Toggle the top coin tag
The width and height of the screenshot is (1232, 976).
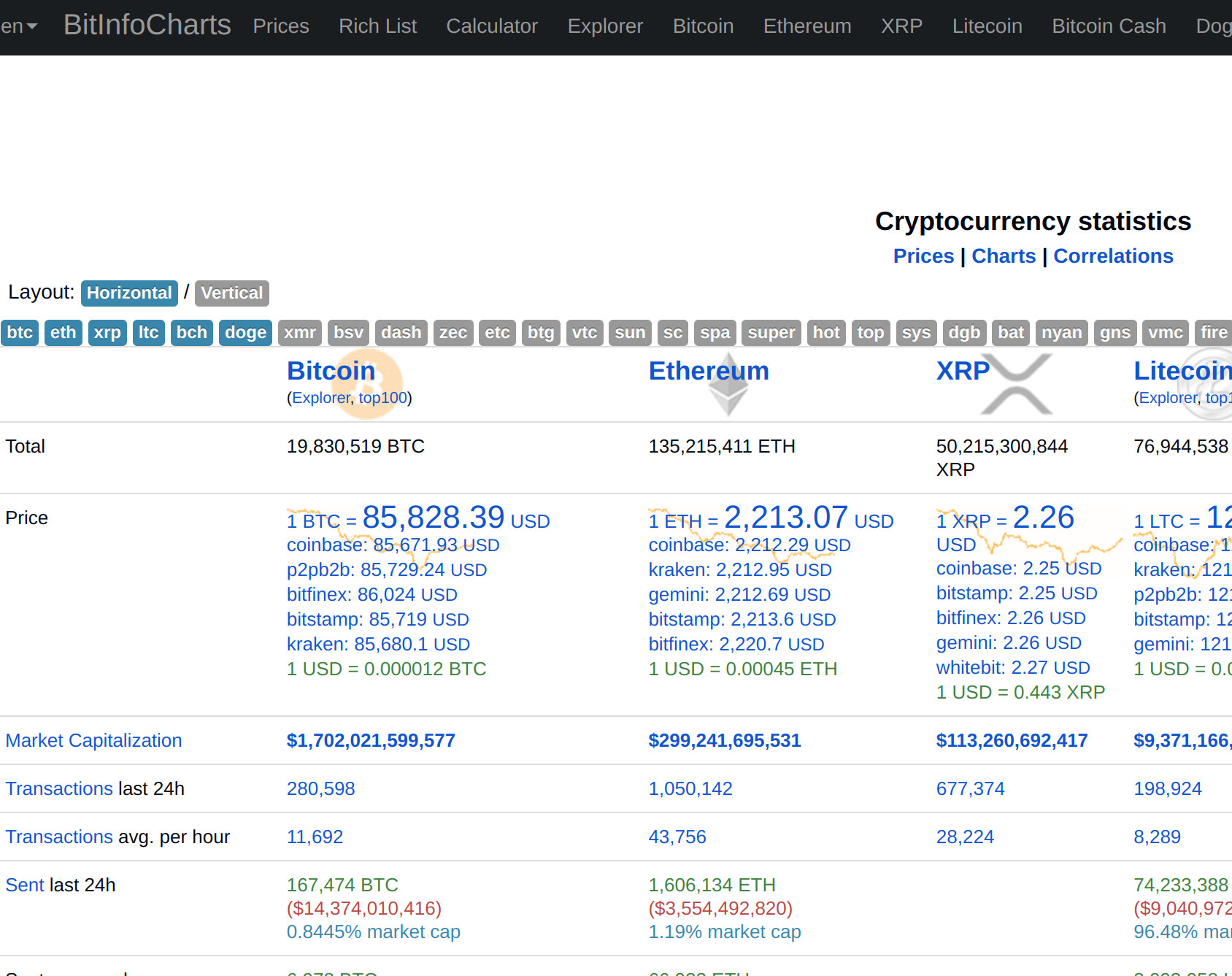[871, 333]
